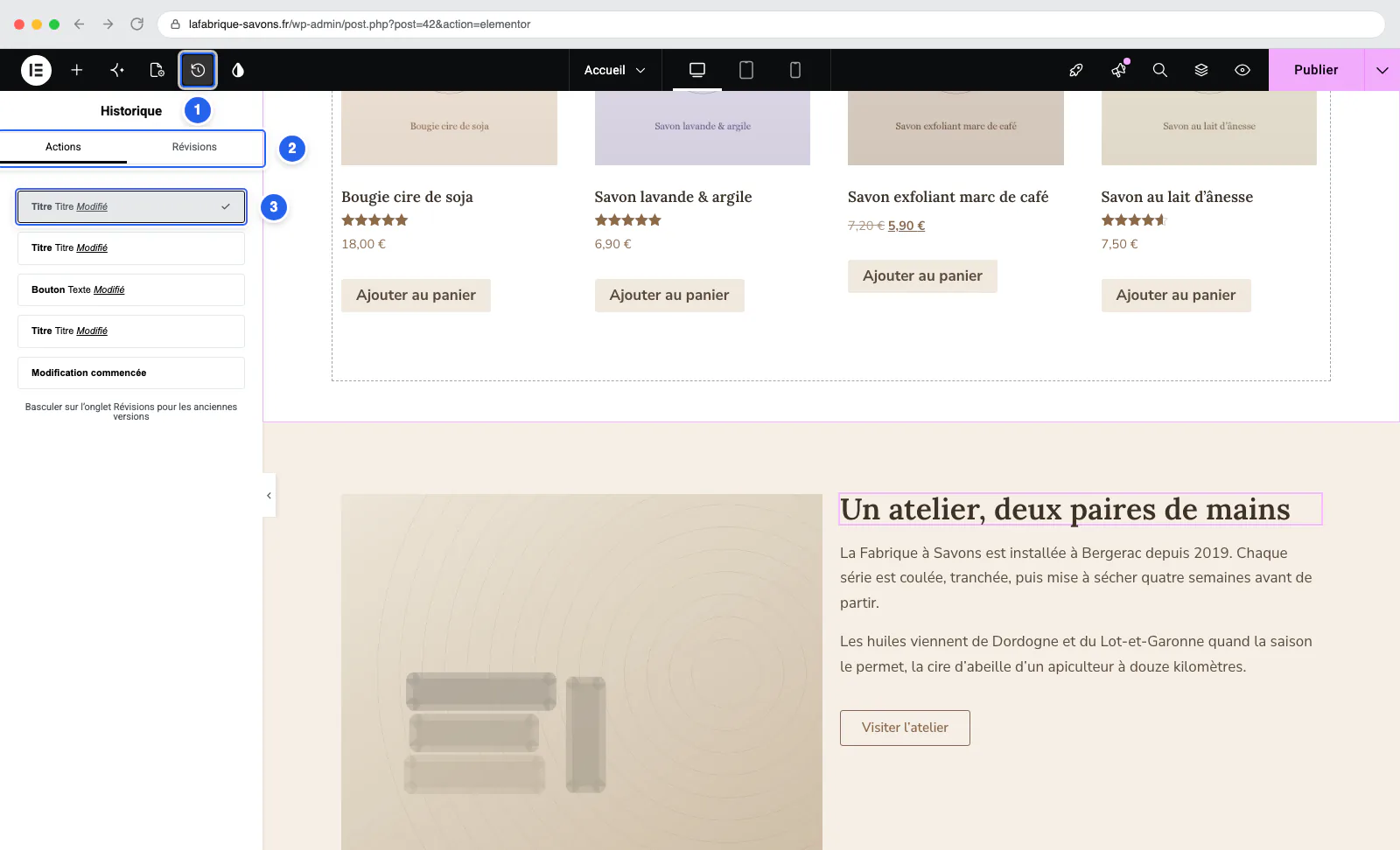Switch to tablet view mode
Image resolution: width=1400 pixels, height=850 pixels.
[746, 70]
